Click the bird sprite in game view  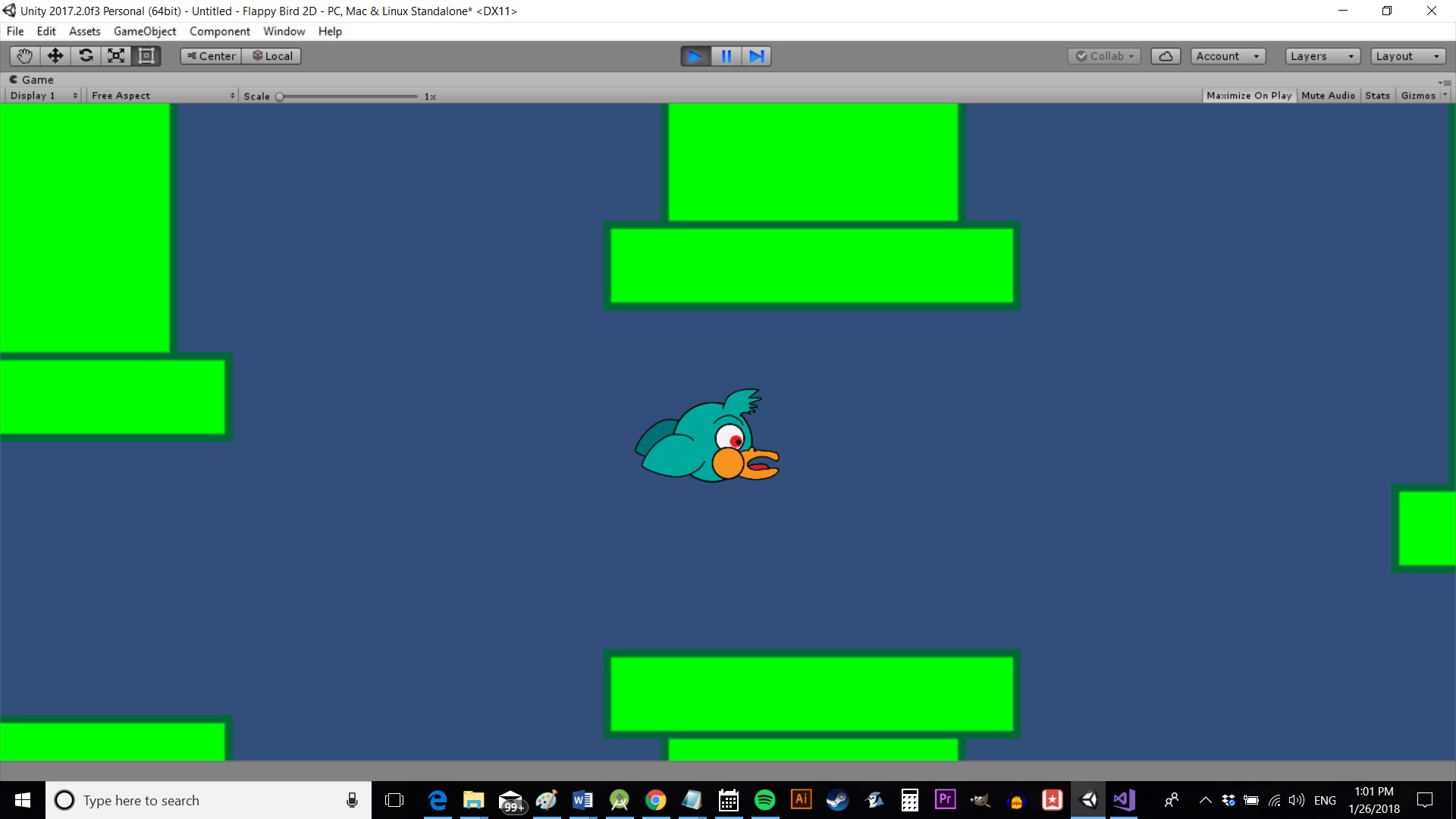707,436
